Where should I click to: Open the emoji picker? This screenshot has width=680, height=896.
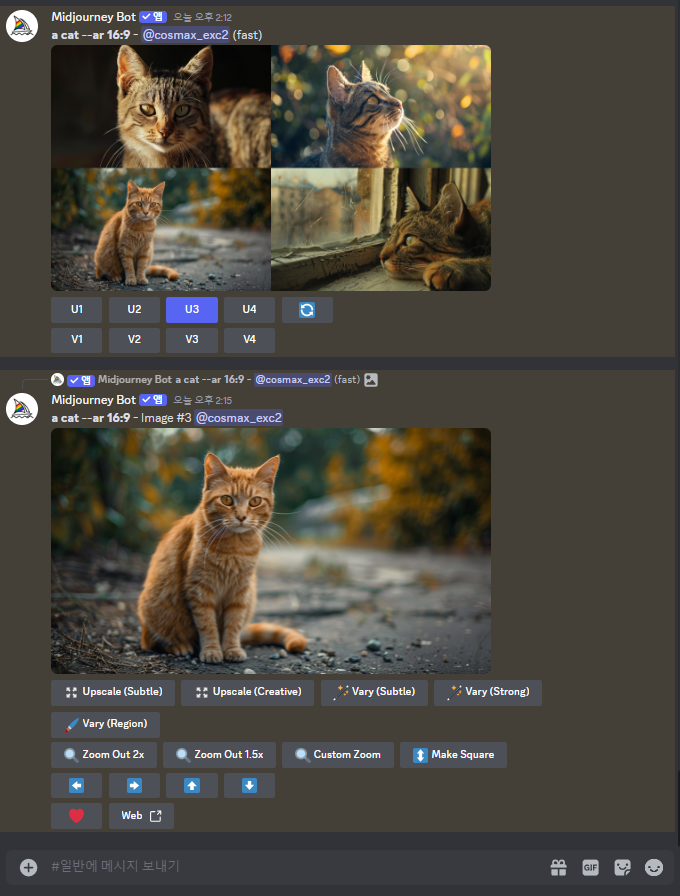(x=654, y=867)
